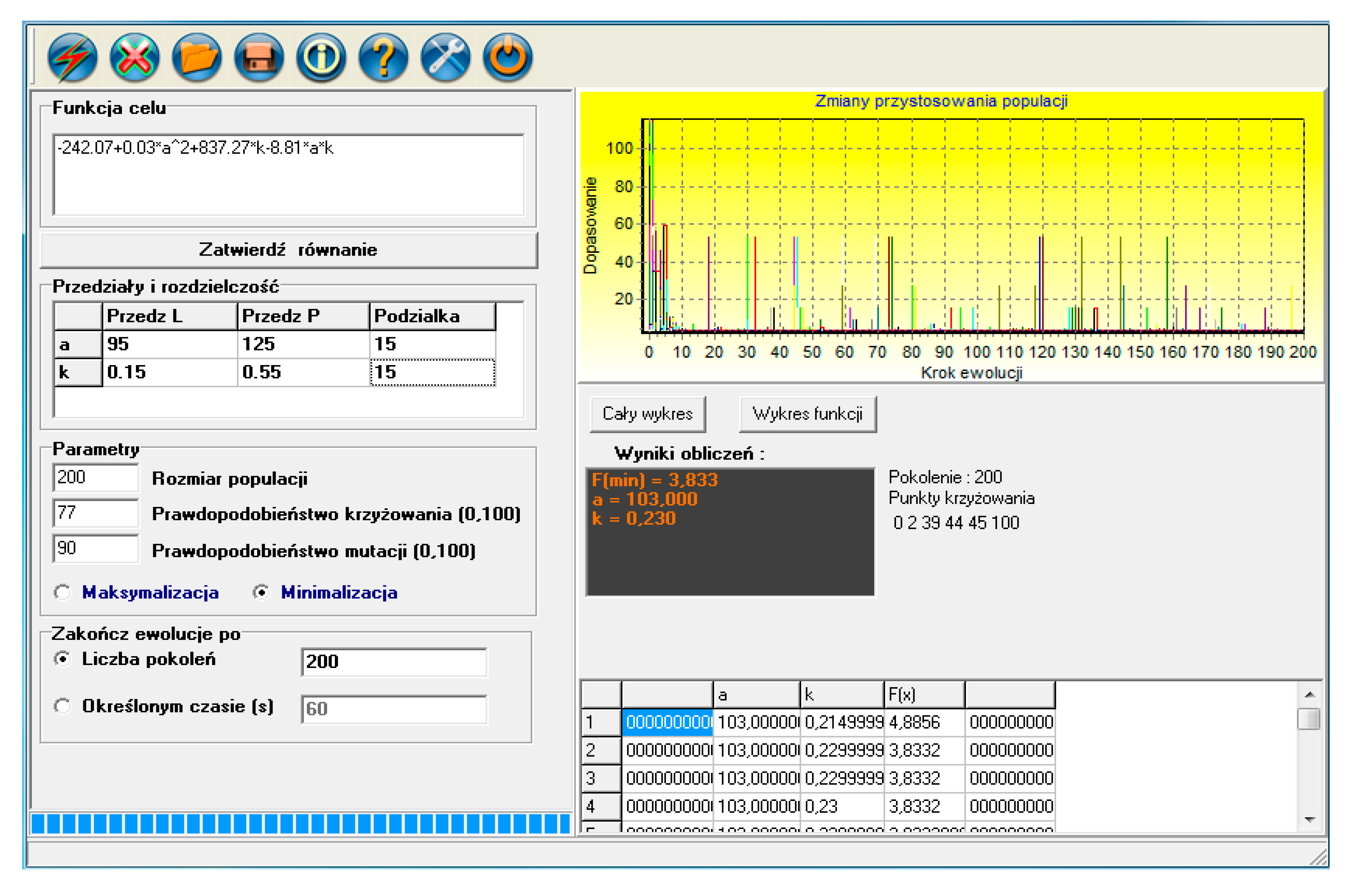Select the Przedz P cell for row a
Screen dimensions: 1358x896
303,344
